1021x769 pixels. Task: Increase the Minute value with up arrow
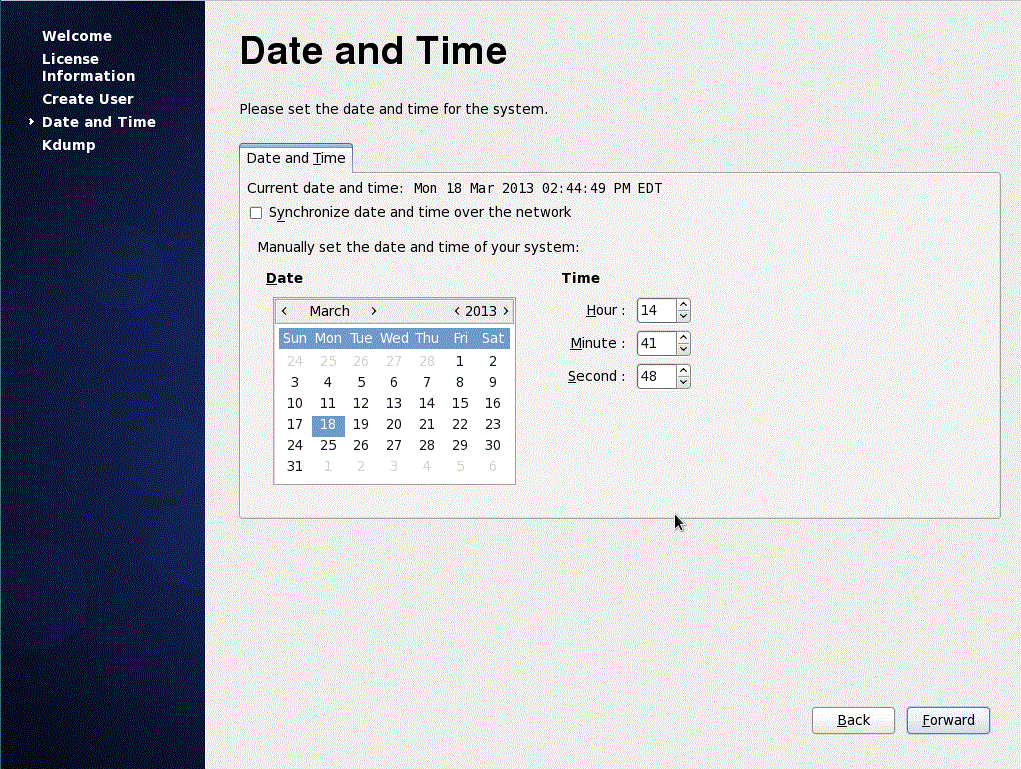tap(683, 338)
